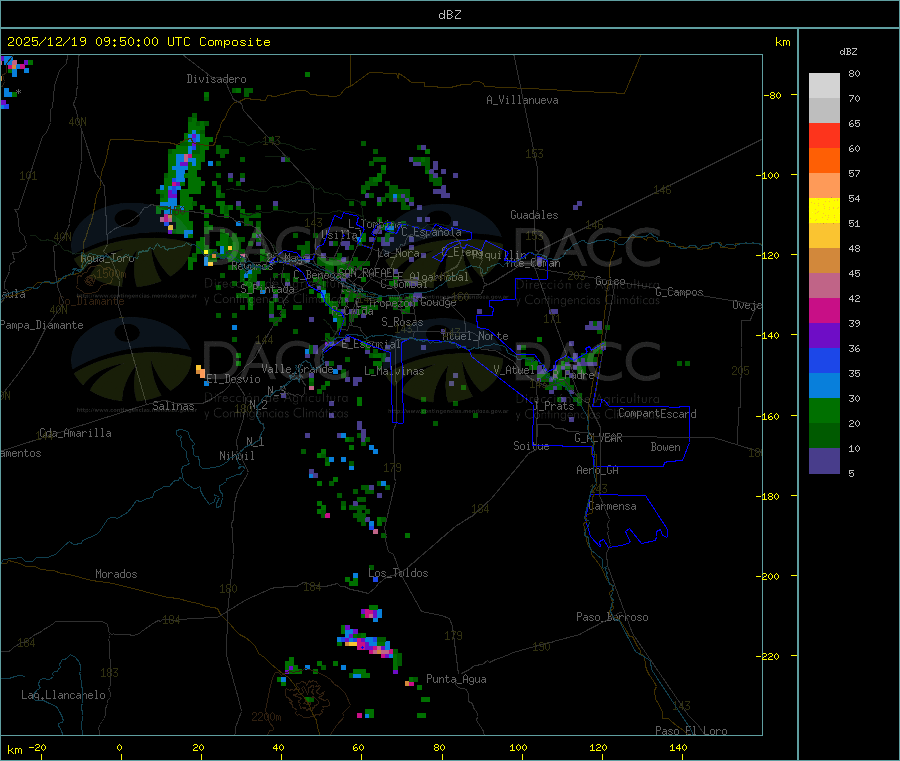Click the 'Paso_El_Loro' map label
The height and width of the screenshot is (761, 900).
[691, 731]
